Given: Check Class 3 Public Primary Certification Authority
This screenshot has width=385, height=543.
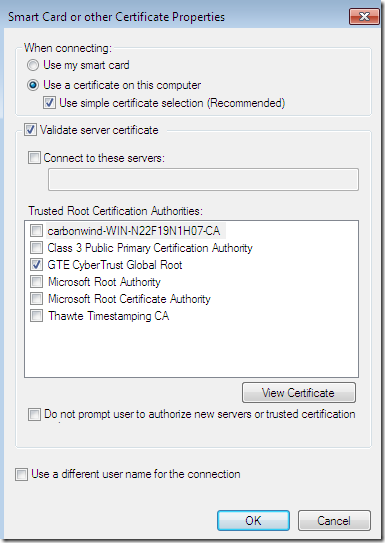Looking at the screenshot, I should [x=37, y=248].
